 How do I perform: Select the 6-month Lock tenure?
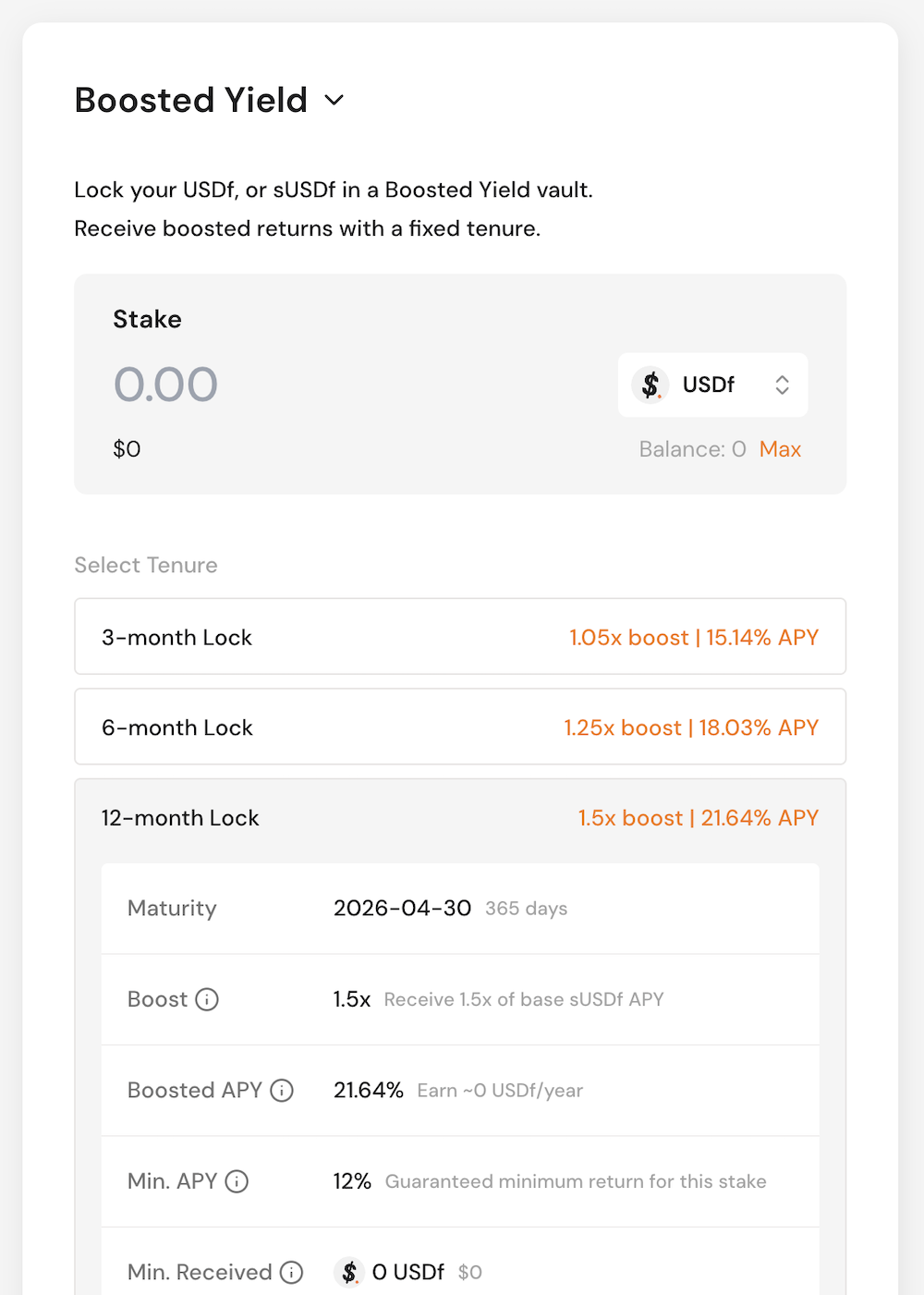coord(459,727)
